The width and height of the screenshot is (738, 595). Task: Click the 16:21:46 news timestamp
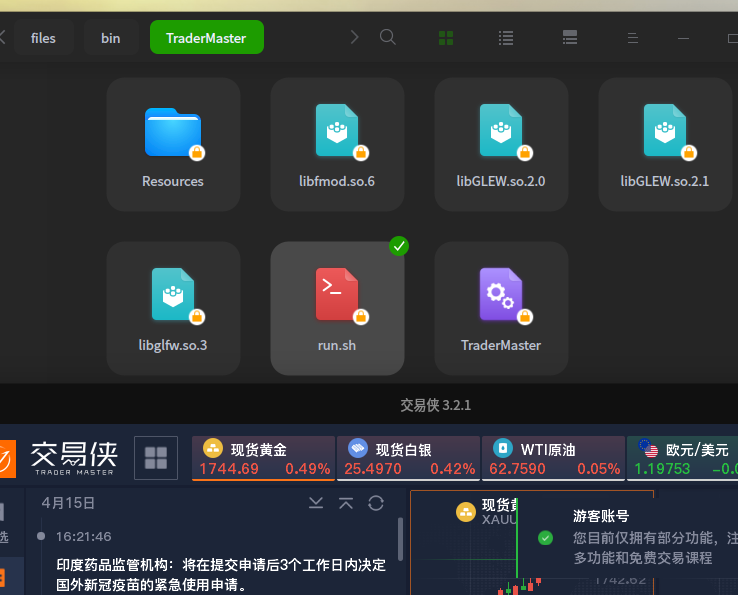pos(84,537)
